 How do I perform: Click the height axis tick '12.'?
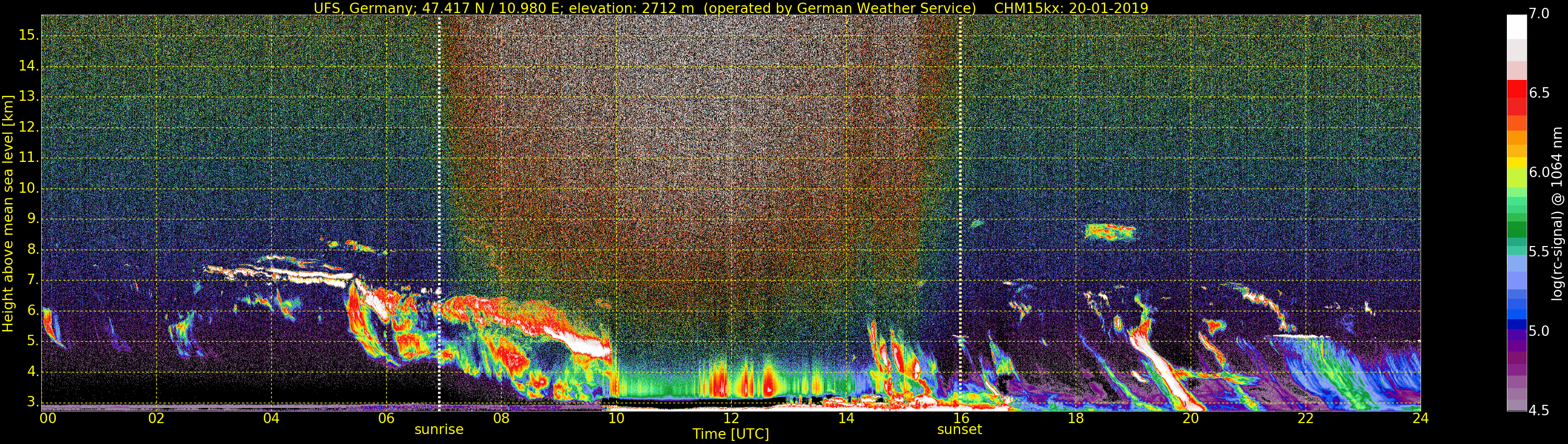click(x=29, y=127)
